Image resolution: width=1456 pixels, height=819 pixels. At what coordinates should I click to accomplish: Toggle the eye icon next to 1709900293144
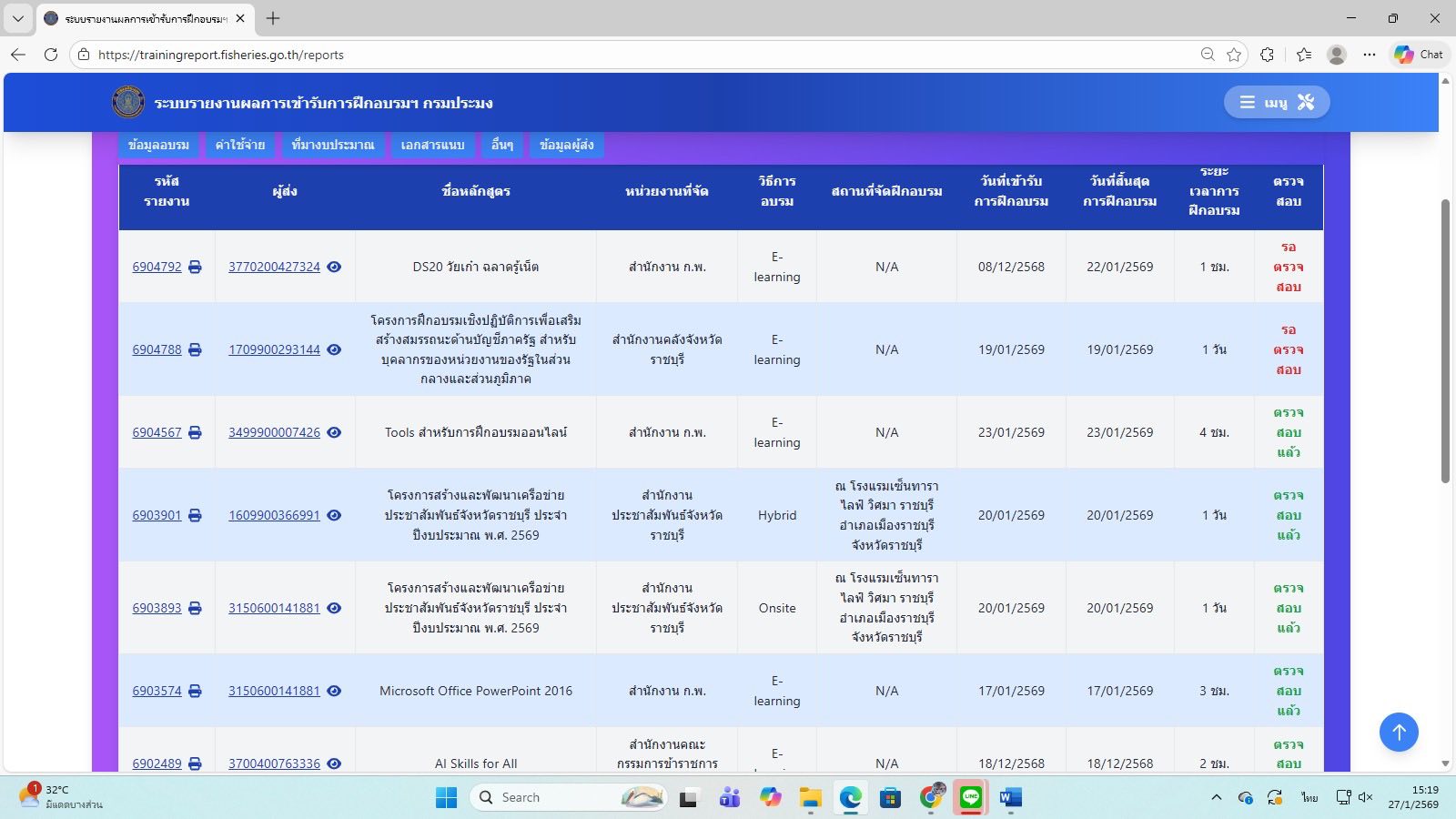[x=334, y=349]
